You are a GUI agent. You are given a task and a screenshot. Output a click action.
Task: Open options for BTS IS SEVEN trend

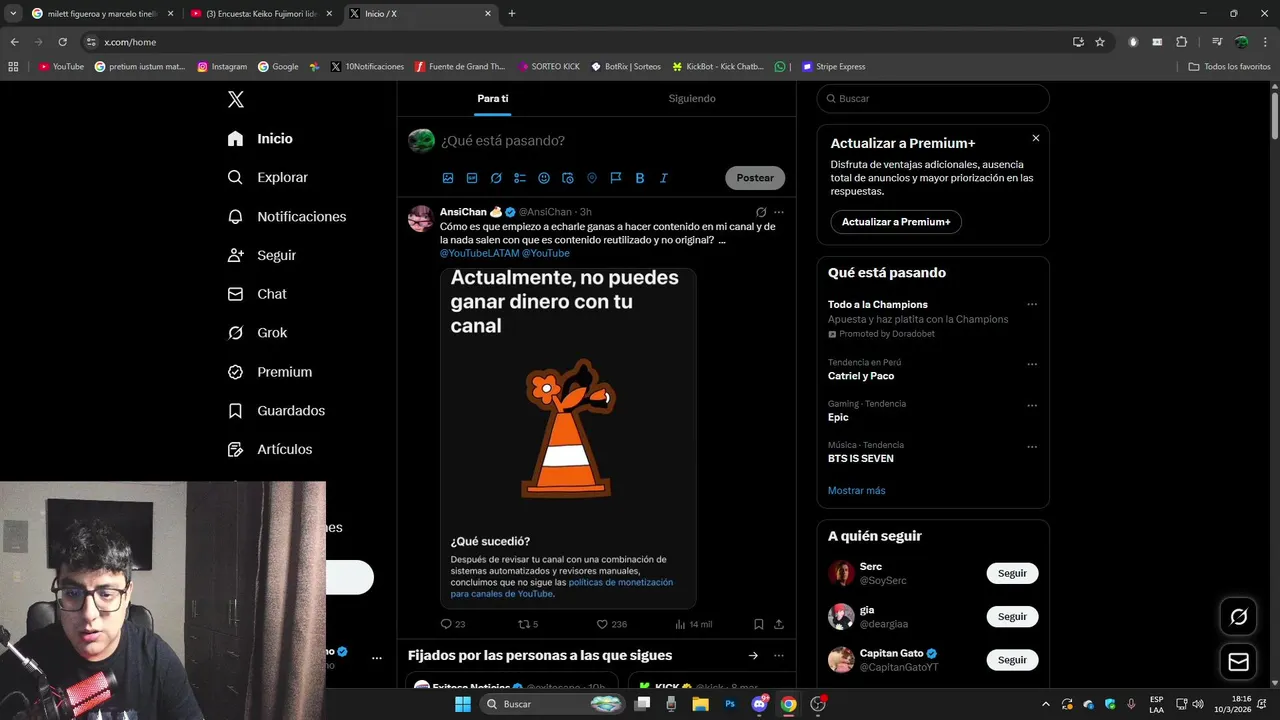pyautogui.click(x=1032, y=447)
